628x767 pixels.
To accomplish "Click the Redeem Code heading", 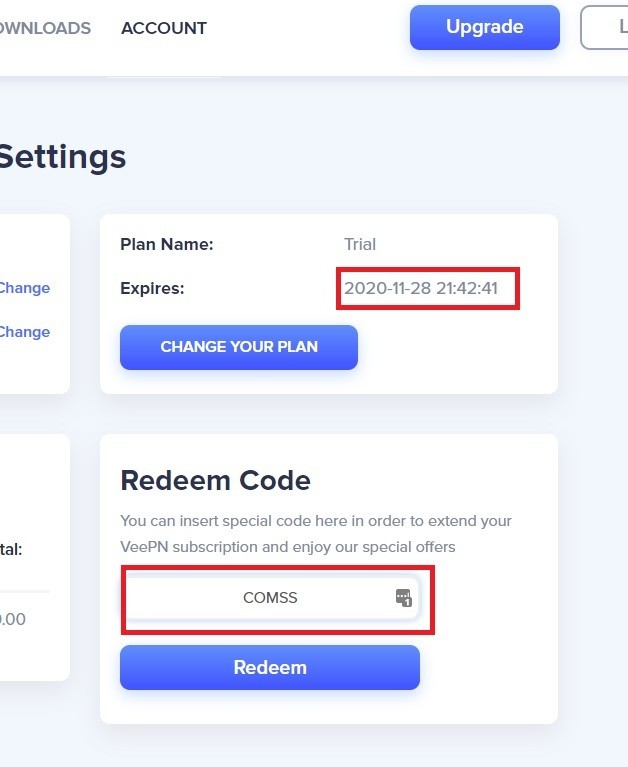I will (215, 480).
